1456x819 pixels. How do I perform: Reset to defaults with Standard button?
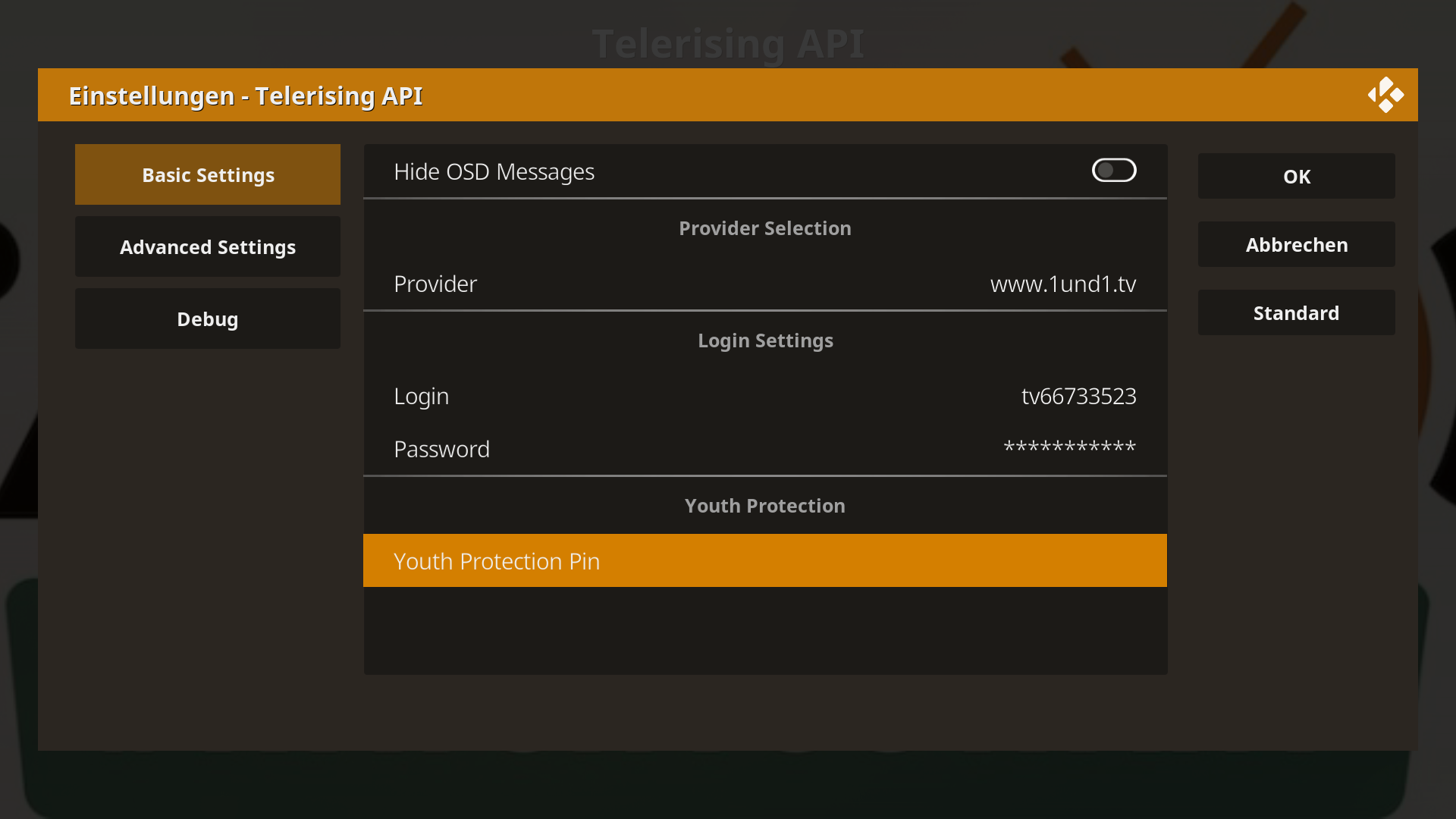click(1296, 312)
